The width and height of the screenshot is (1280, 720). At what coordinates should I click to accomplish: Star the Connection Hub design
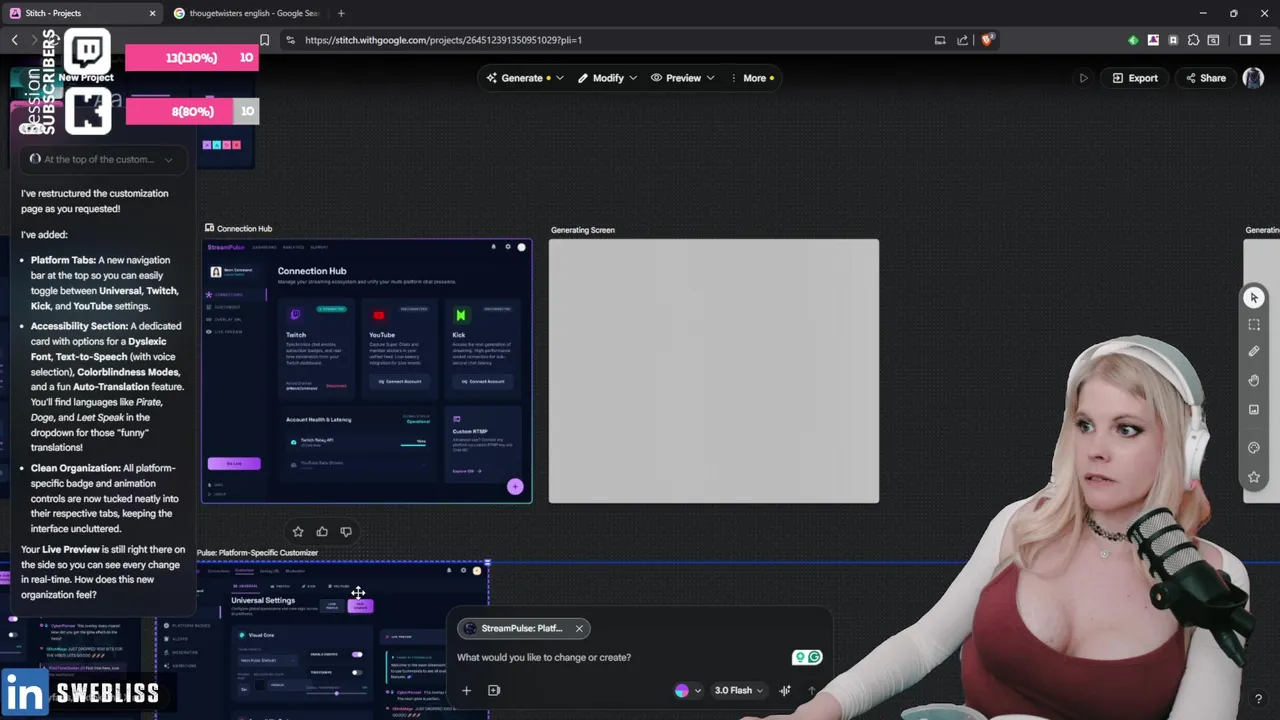[298, 532]
